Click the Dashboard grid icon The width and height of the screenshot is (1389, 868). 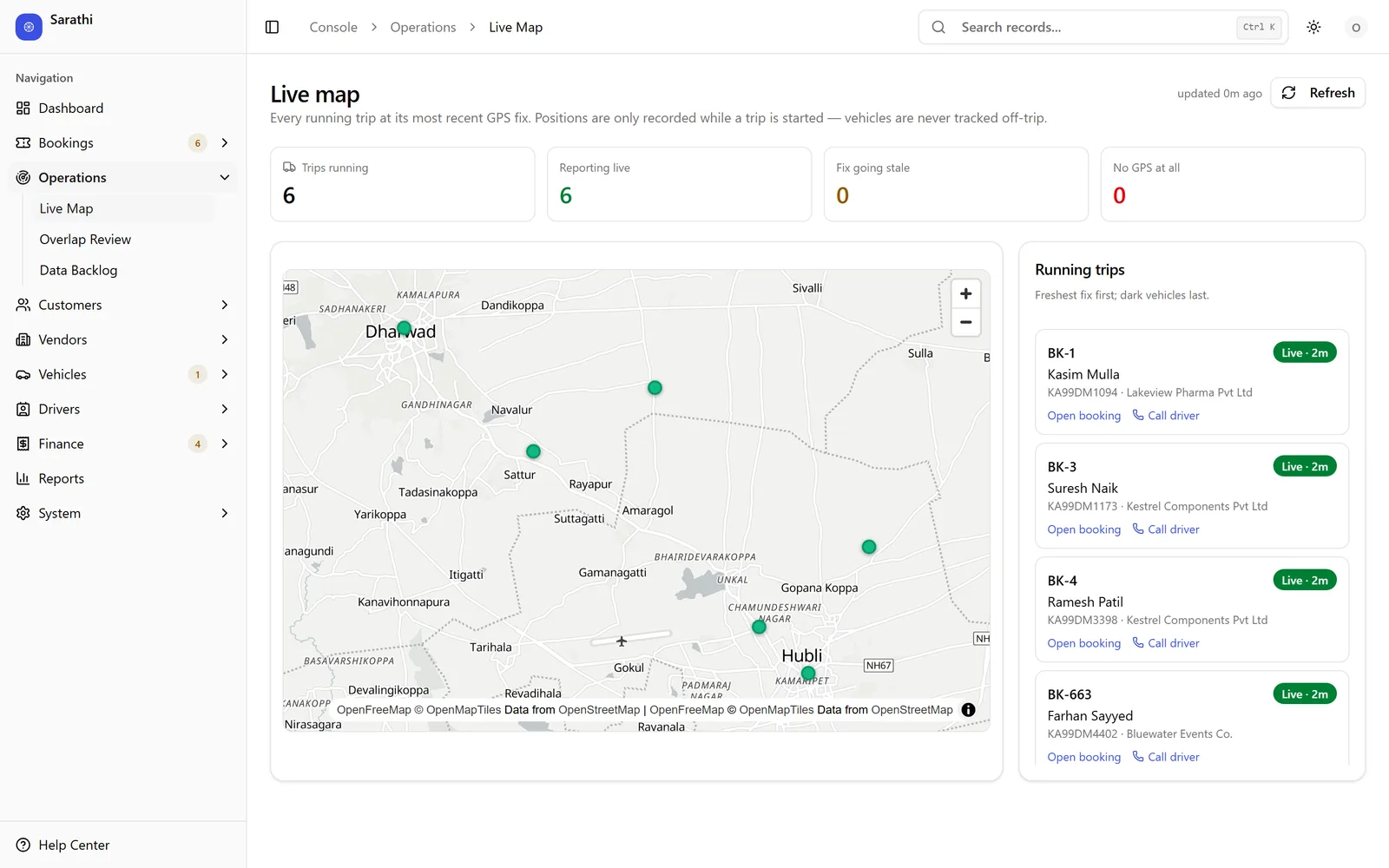tap(23, 108)
